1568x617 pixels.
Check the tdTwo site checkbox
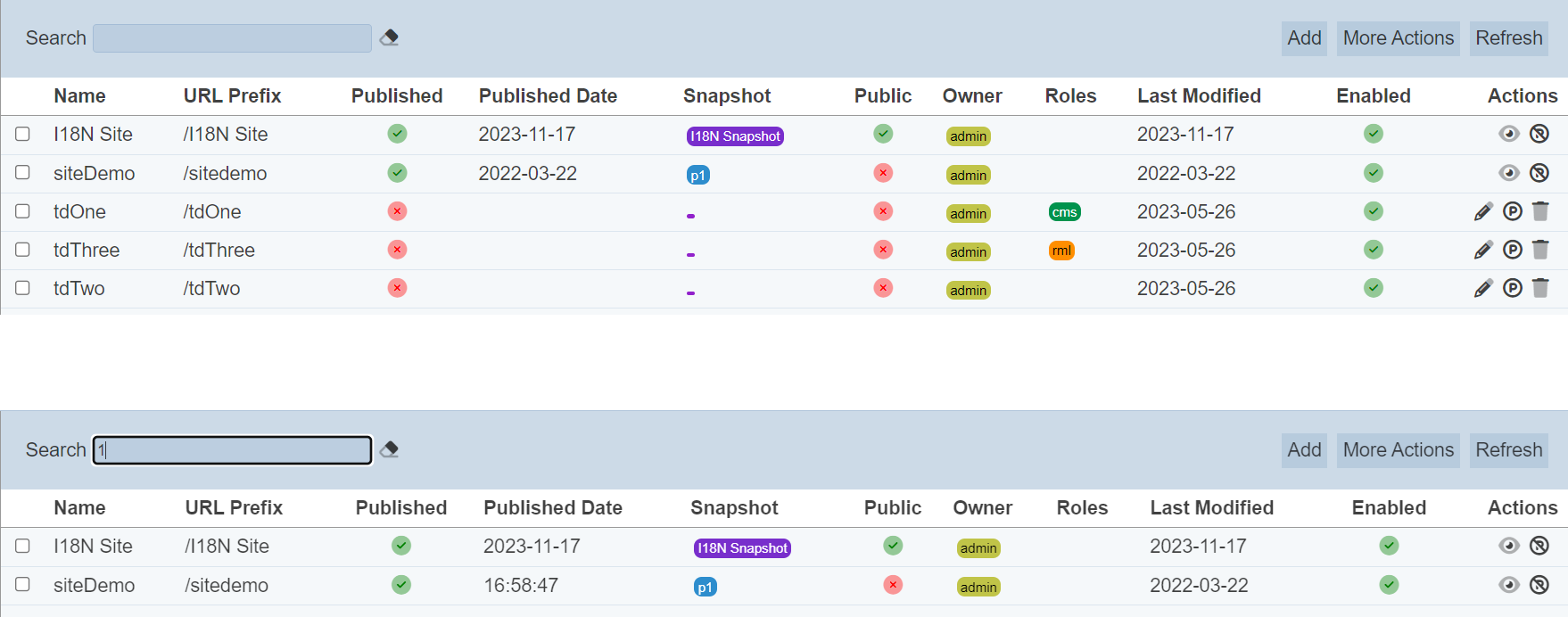23,288
